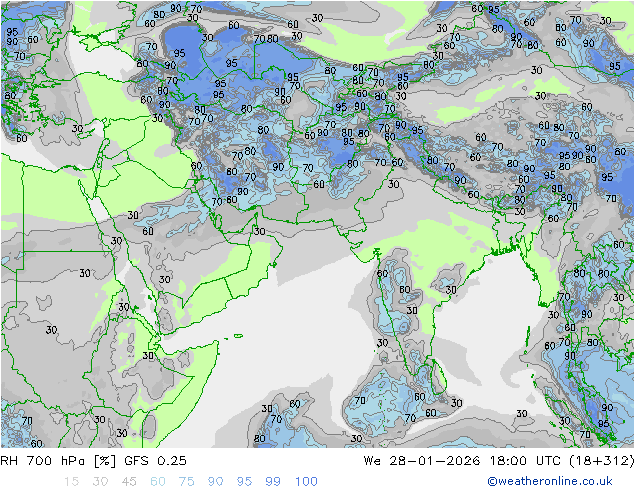Viewport: 634px width, 490px height.
Task: Select the legend value 60
Action: pyautogui.click(x=158, y=481)
